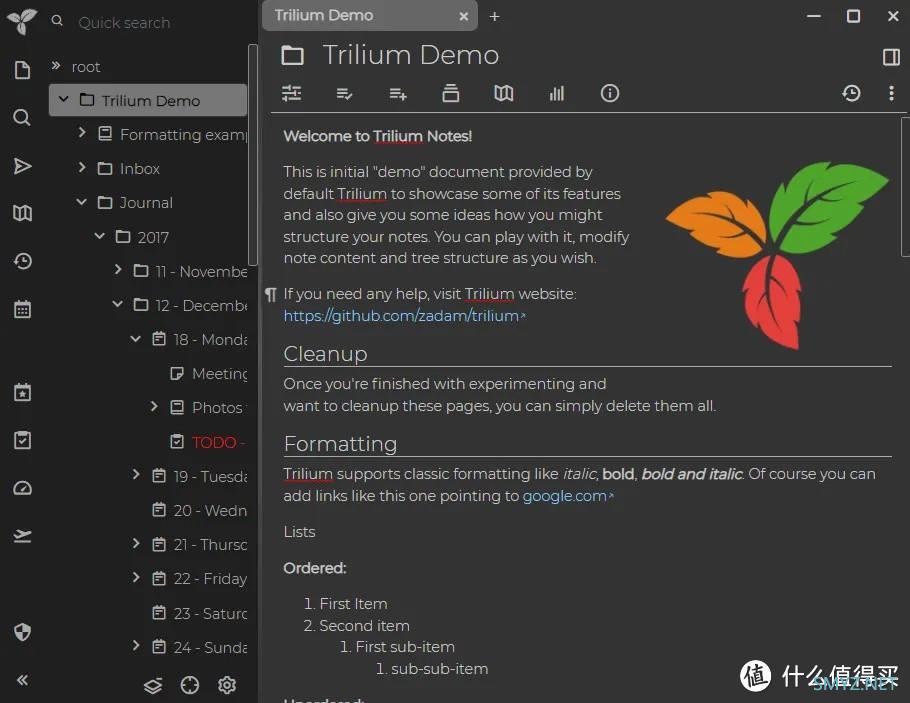Click the note tree vertical scrollbar
The height and width of the screenshot is (703, 910).
[x=252, y=154]
